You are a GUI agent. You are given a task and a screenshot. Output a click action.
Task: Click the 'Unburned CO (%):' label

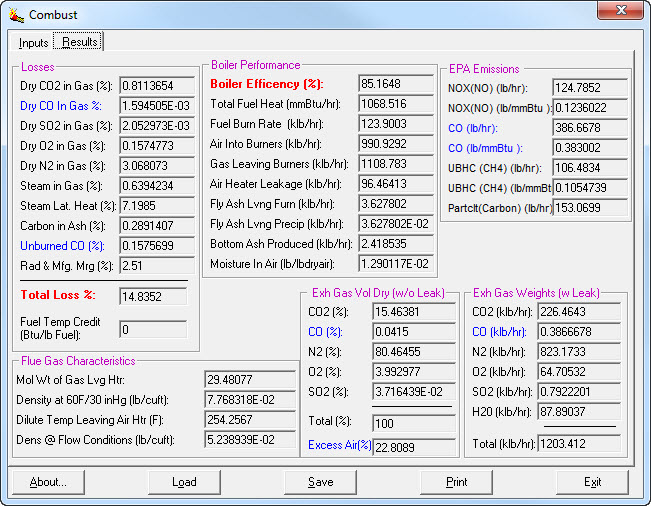(62, 246)
